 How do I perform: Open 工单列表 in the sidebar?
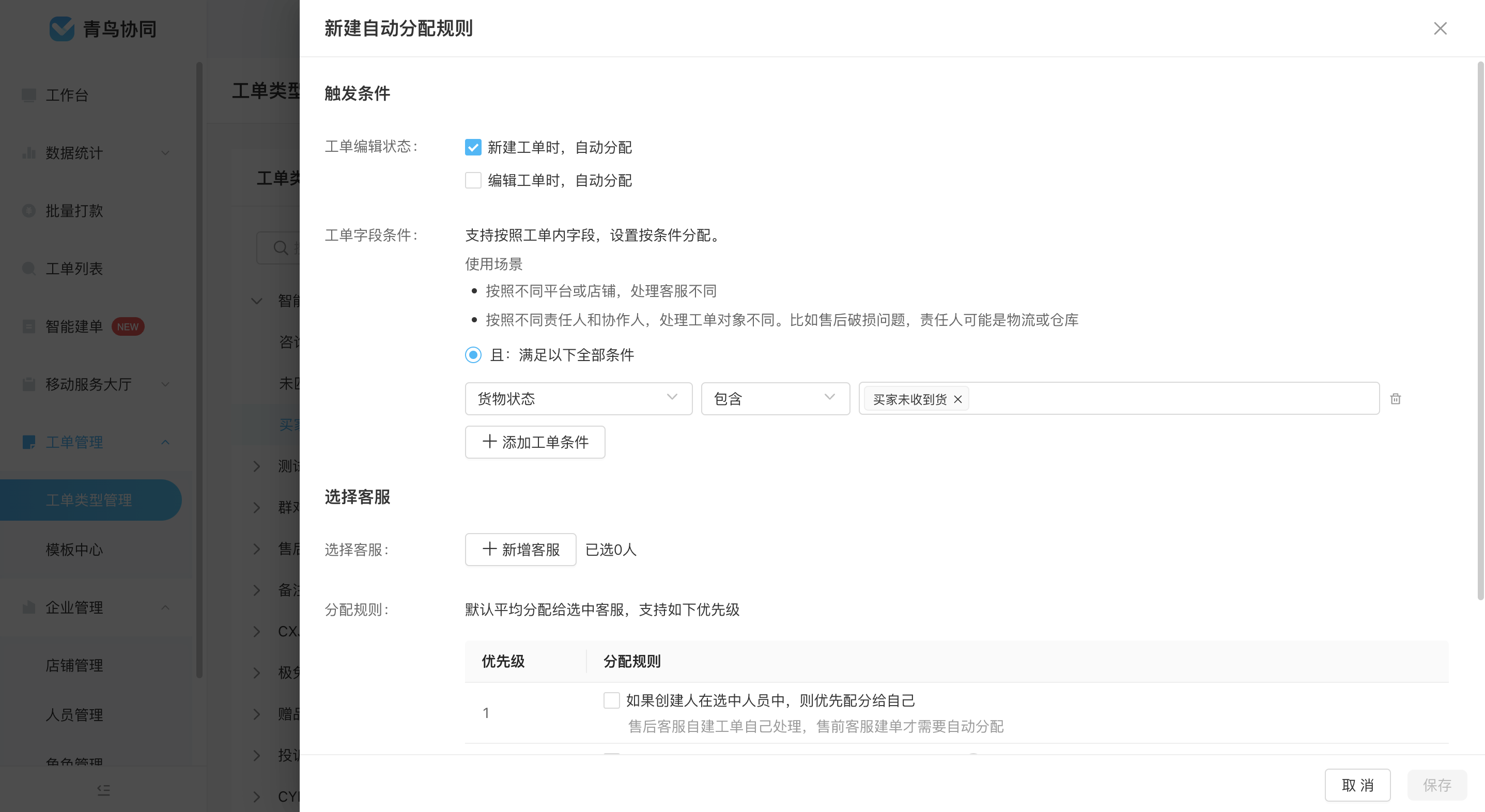74,269
